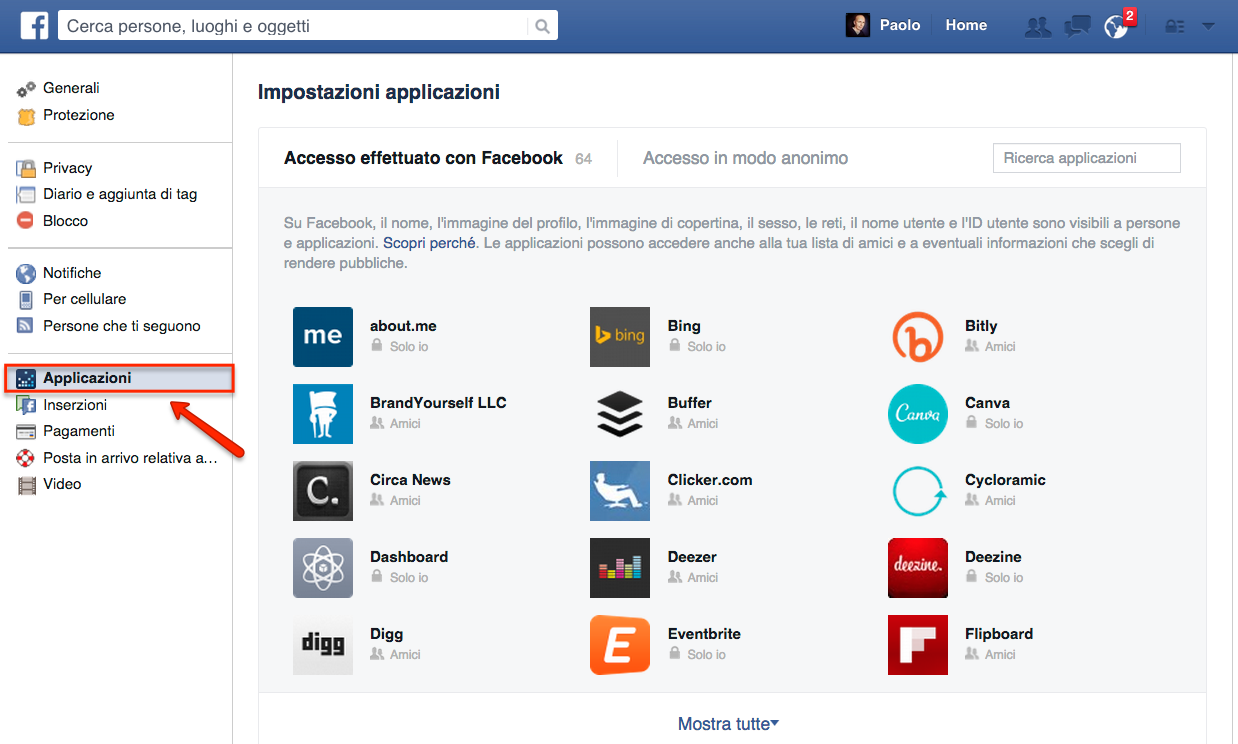This screenshot has height=744, width=1238.
Task: Click the Eventbrite app name
Action: 704,634
